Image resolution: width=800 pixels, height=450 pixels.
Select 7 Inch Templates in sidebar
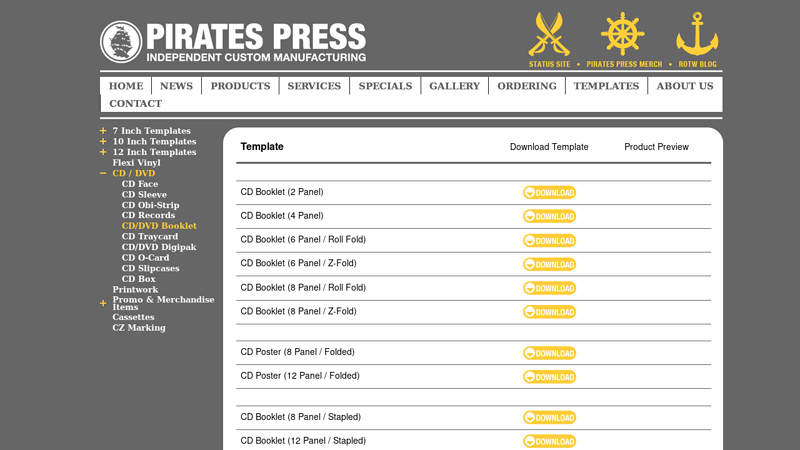click(x=152, y=131)
